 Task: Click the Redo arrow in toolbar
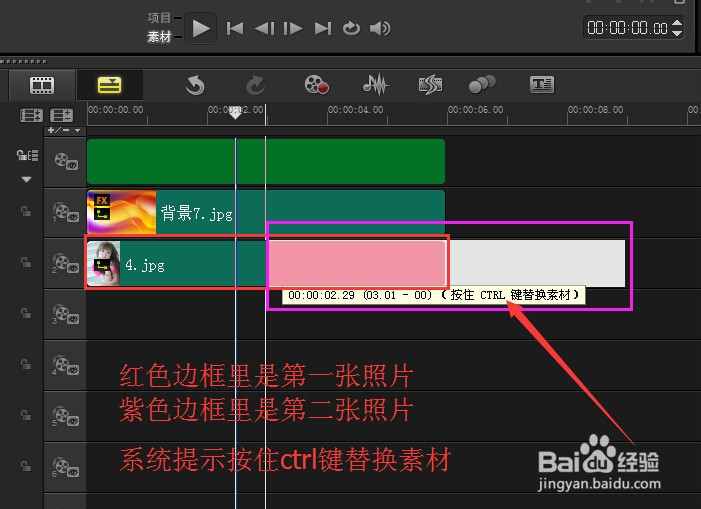click(x=256, y=85)
